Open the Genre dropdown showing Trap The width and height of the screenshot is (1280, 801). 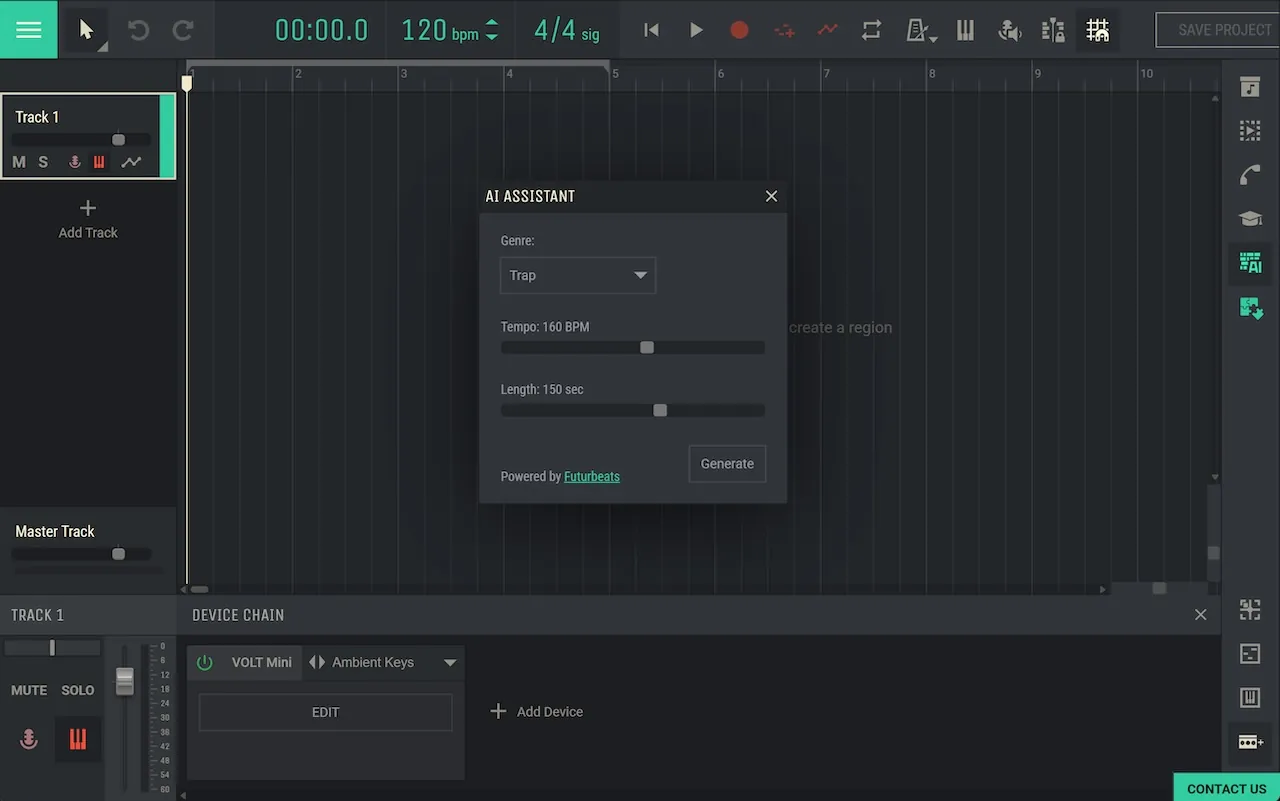click(x=578, y=275)
